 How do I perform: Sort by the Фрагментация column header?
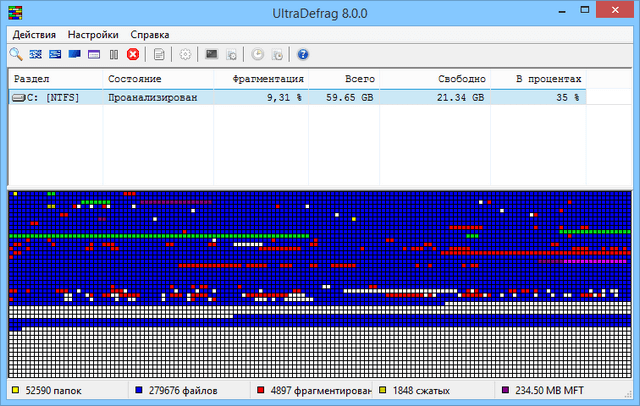(261, 79)
